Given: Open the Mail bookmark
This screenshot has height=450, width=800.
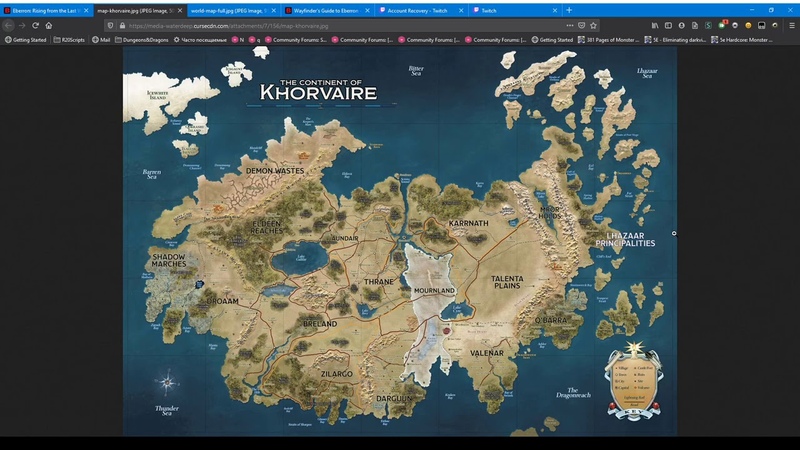Looking at the screenshot, I should 101,39.
